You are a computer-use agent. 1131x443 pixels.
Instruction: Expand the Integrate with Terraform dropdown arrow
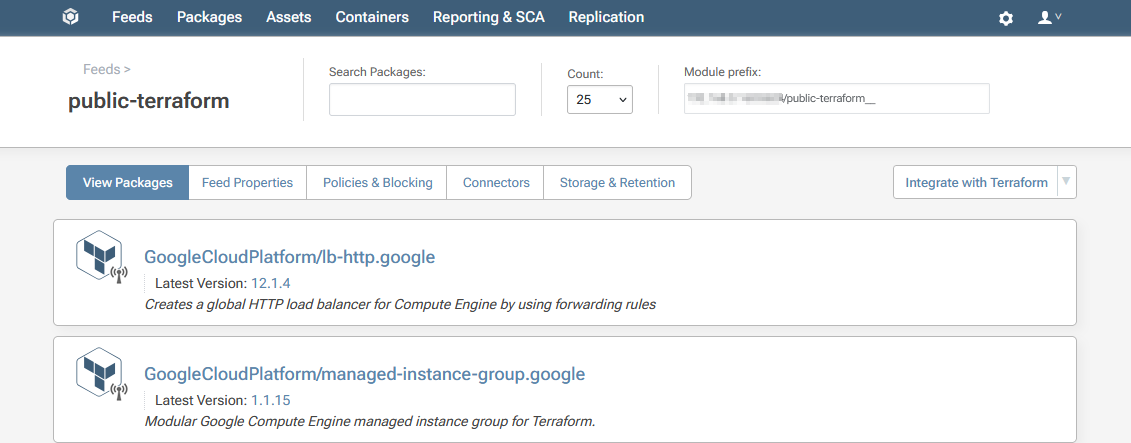pos(1067,182)
